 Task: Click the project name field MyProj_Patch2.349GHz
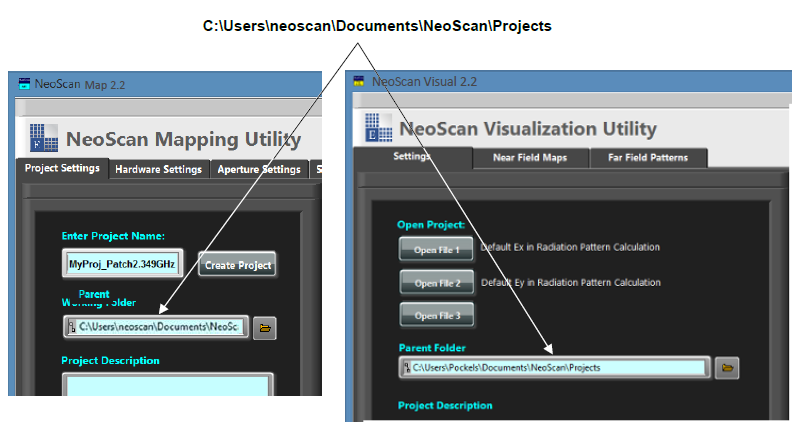(x=122, y=264)
